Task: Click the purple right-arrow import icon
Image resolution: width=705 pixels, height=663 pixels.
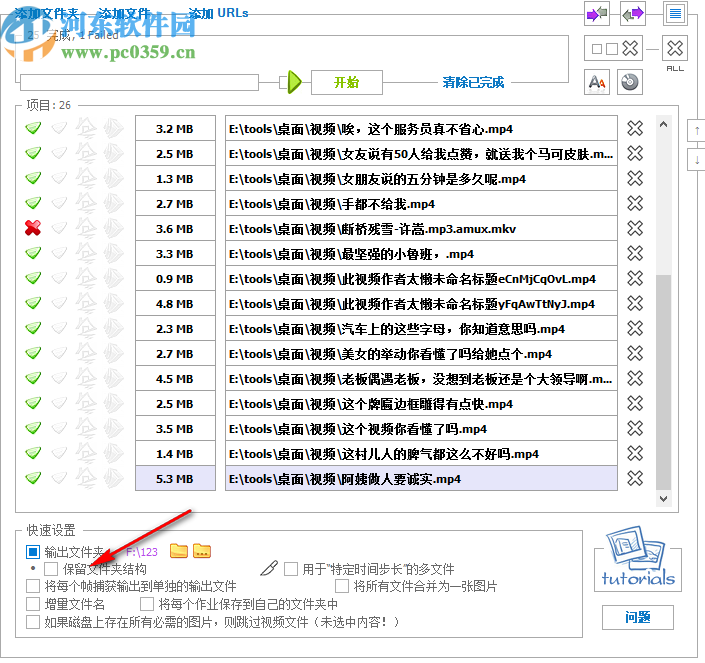Action: coord(597,14)
